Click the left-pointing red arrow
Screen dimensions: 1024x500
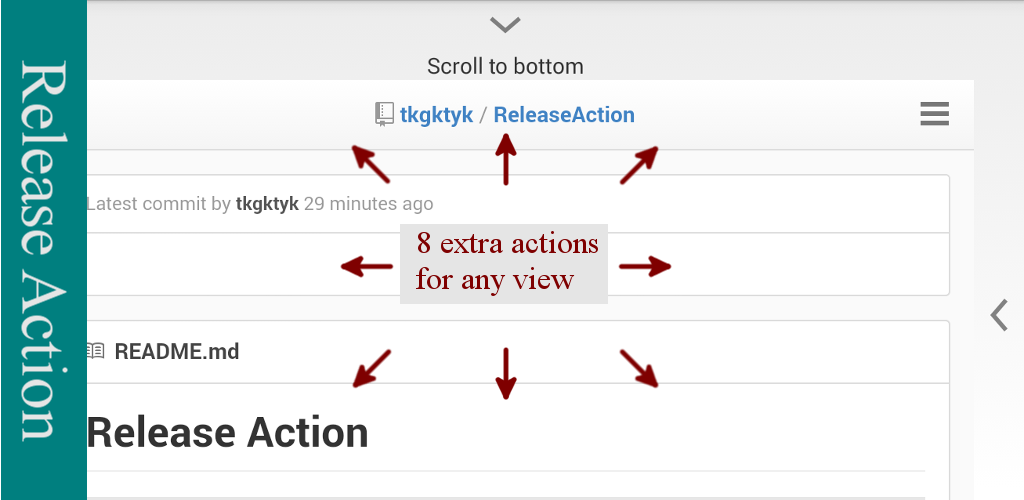366,266
